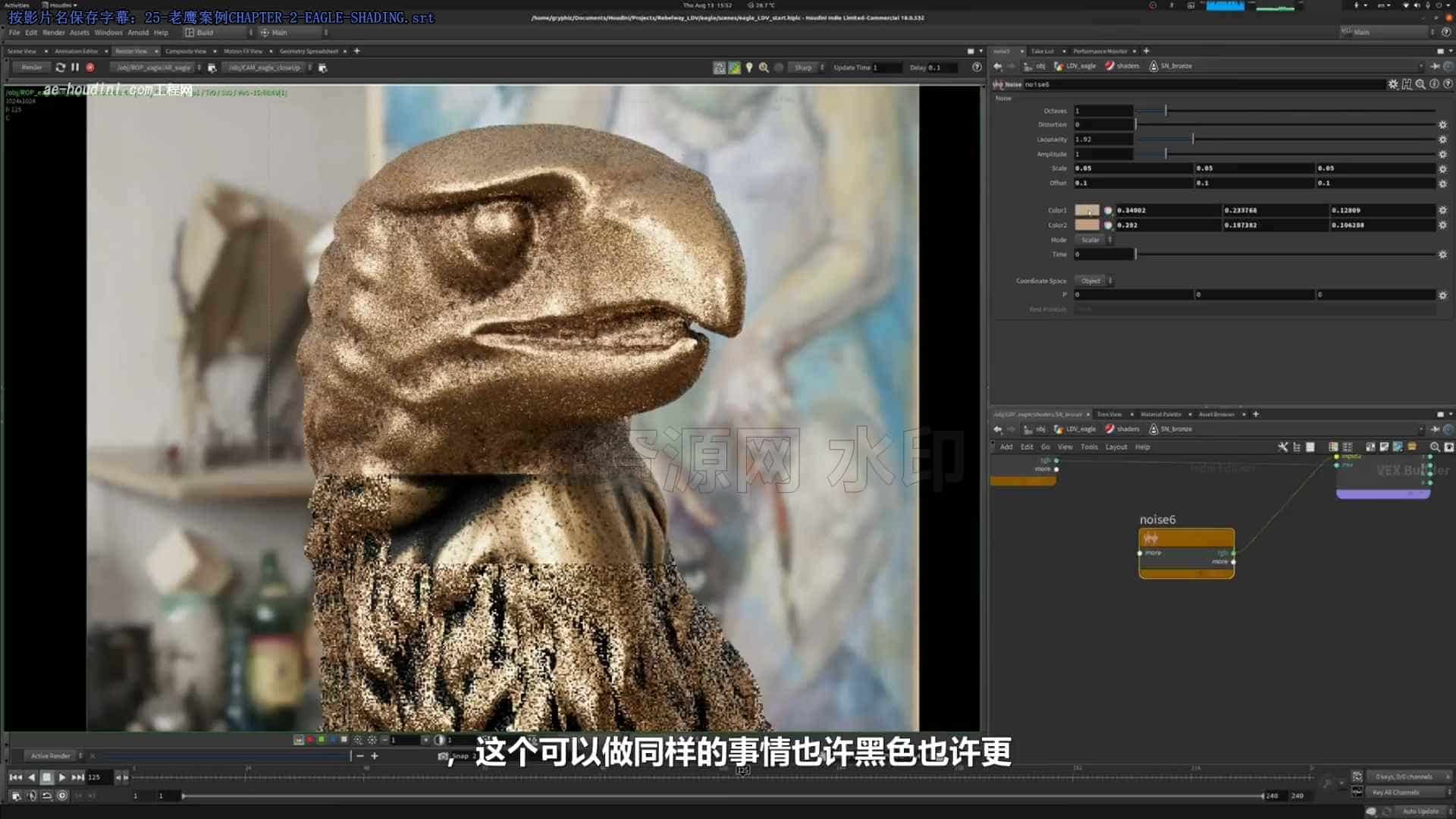Screen dimensions: 1456x819
Task: Toggle the red channel display button
Action: [x=309, y=739]
